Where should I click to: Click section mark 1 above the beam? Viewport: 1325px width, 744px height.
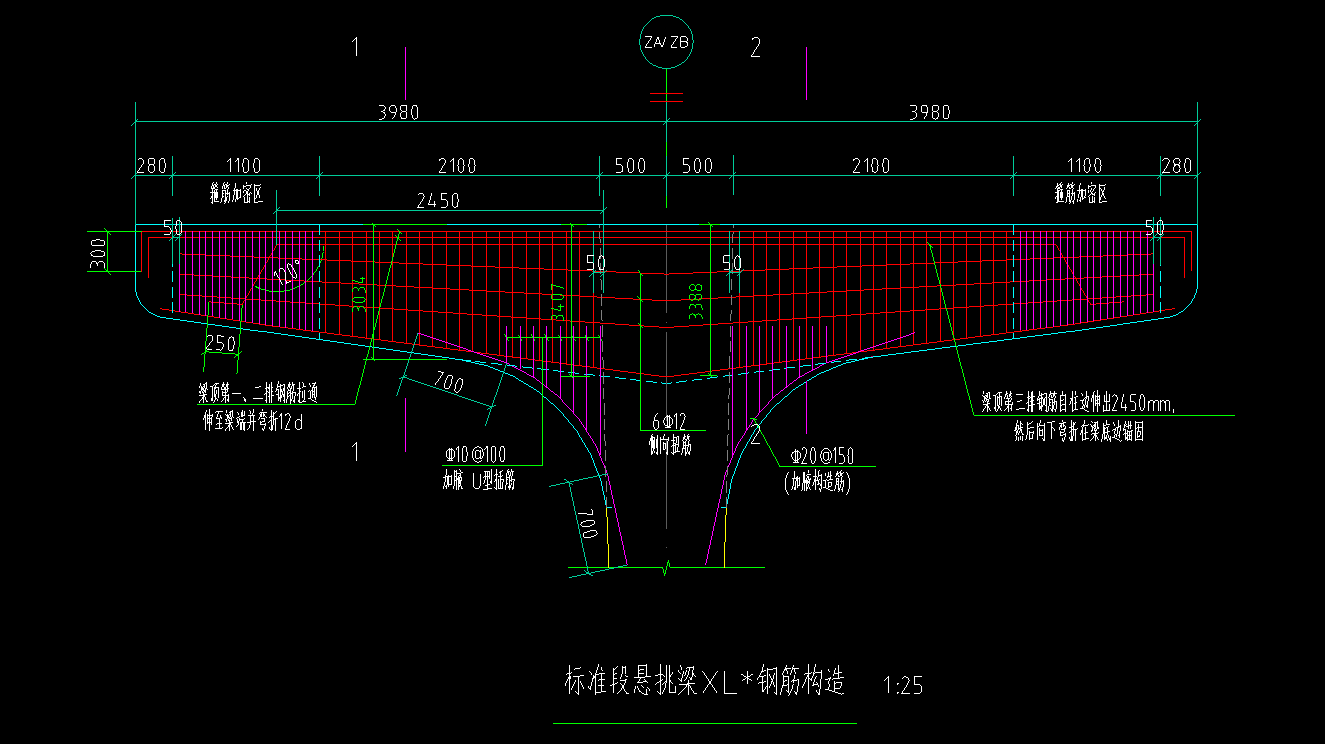[x=355, y=46]
